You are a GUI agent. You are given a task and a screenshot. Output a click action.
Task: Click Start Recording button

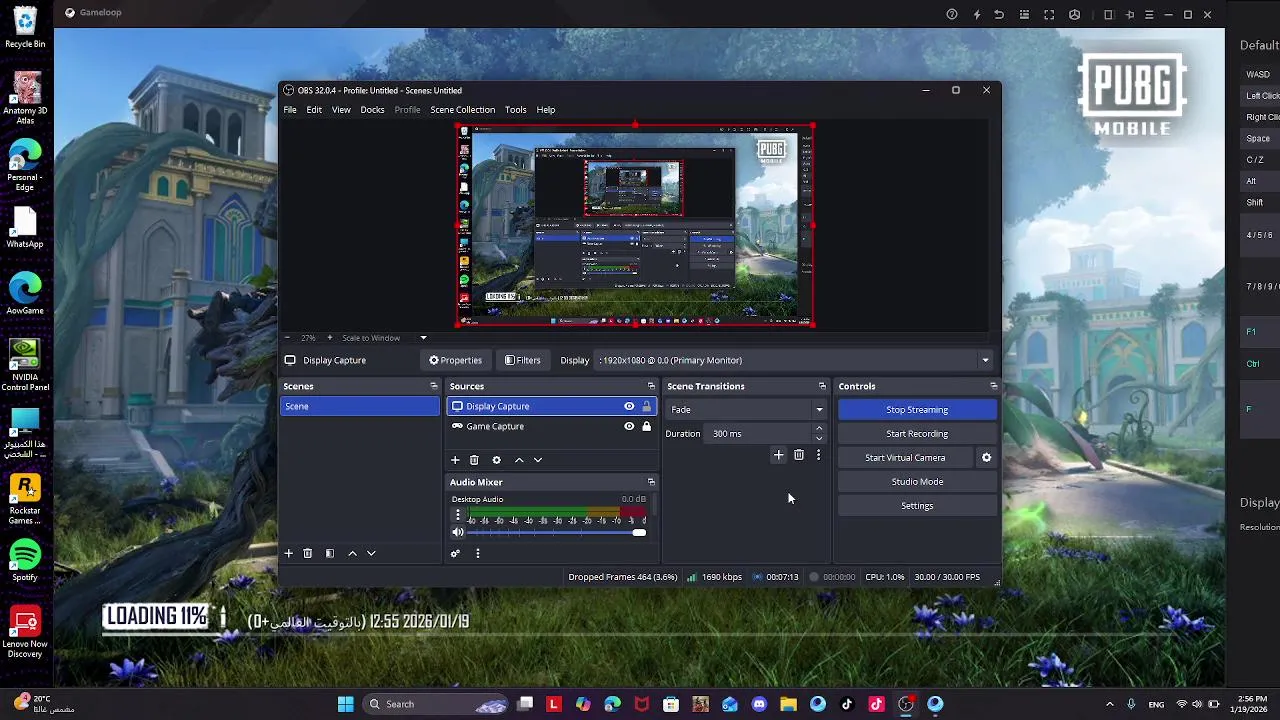click(x=917, y=433)
